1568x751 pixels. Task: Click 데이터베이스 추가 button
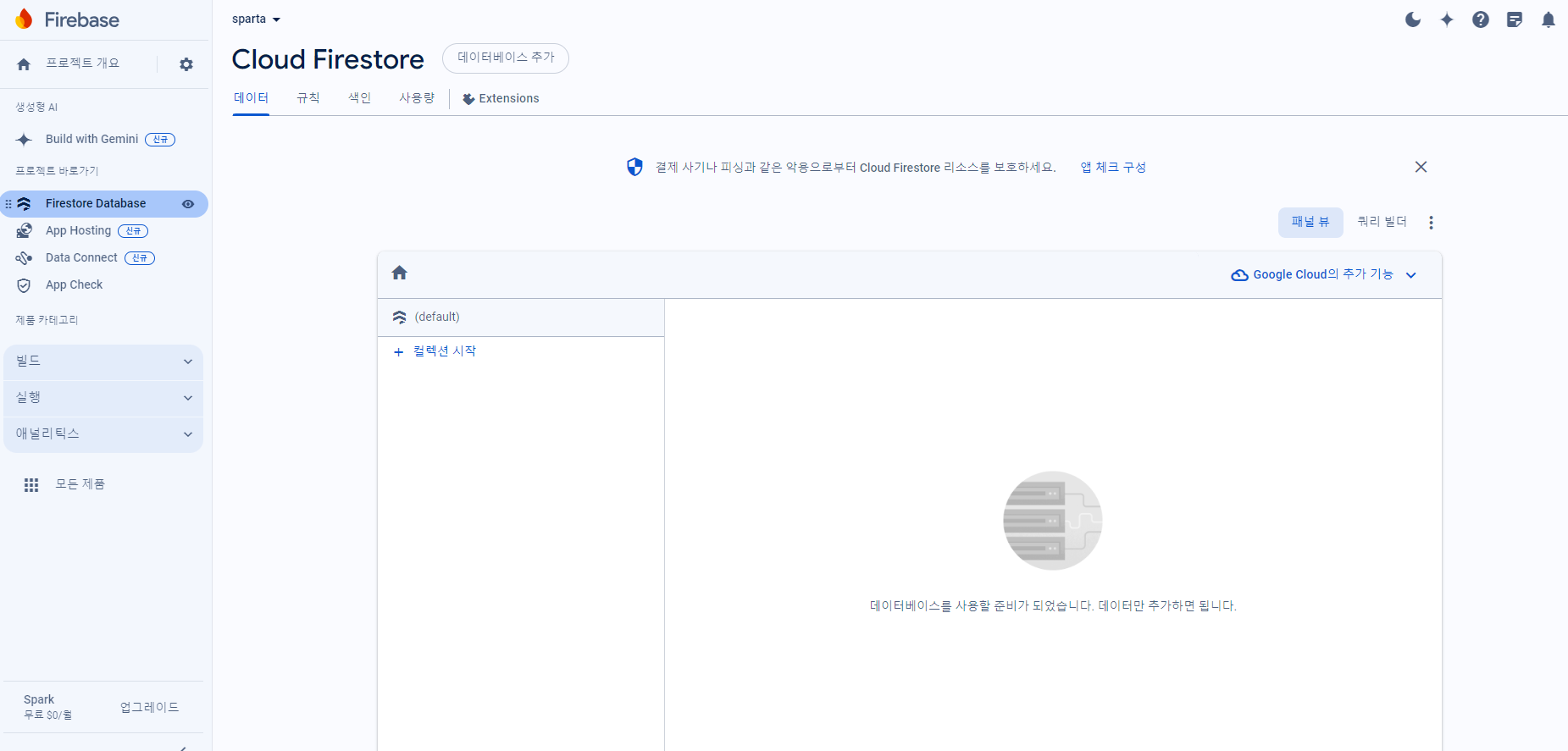(x=506, y=58)
